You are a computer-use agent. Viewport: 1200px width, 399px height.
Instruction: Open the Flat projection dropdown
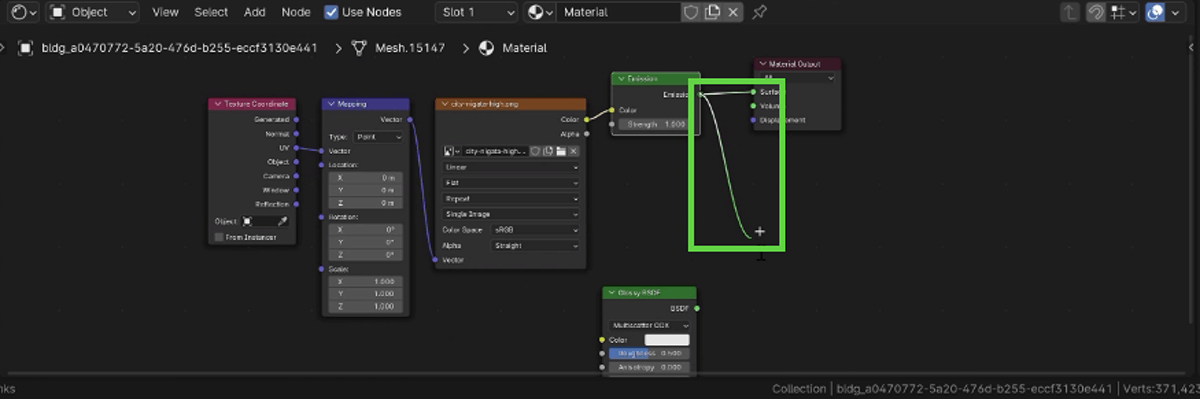[x=510, y=183]
